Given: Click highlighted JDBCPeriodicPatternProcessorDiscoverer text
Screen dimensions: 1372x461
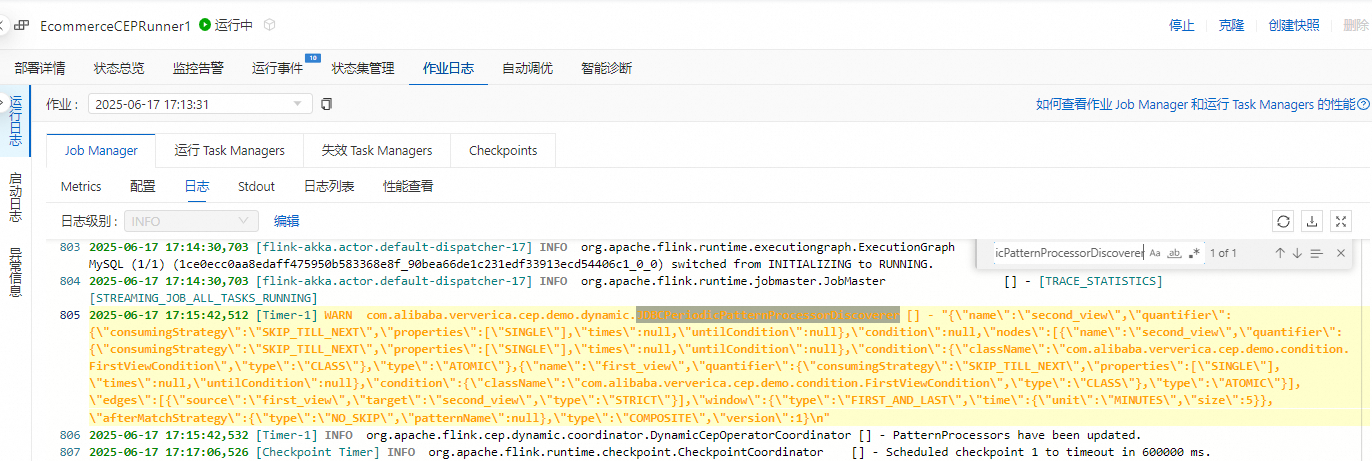Looking at the screenshot, I should 768,314.
